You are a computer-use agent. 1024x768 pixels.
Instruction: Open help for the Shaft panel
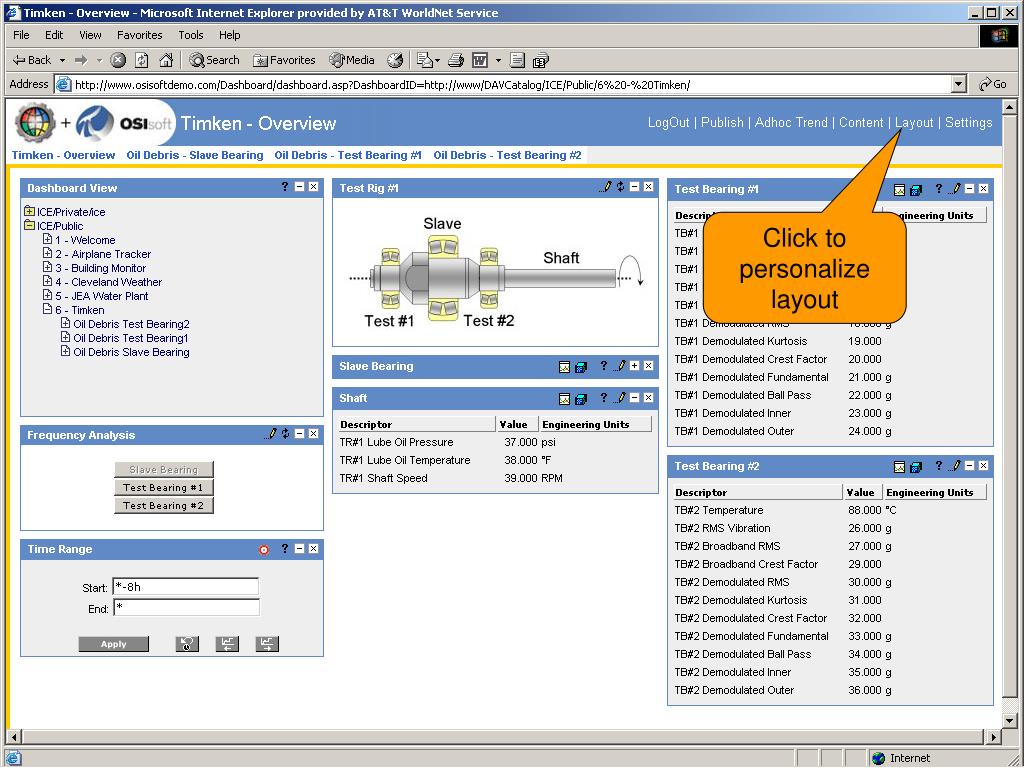click(603, 397)
